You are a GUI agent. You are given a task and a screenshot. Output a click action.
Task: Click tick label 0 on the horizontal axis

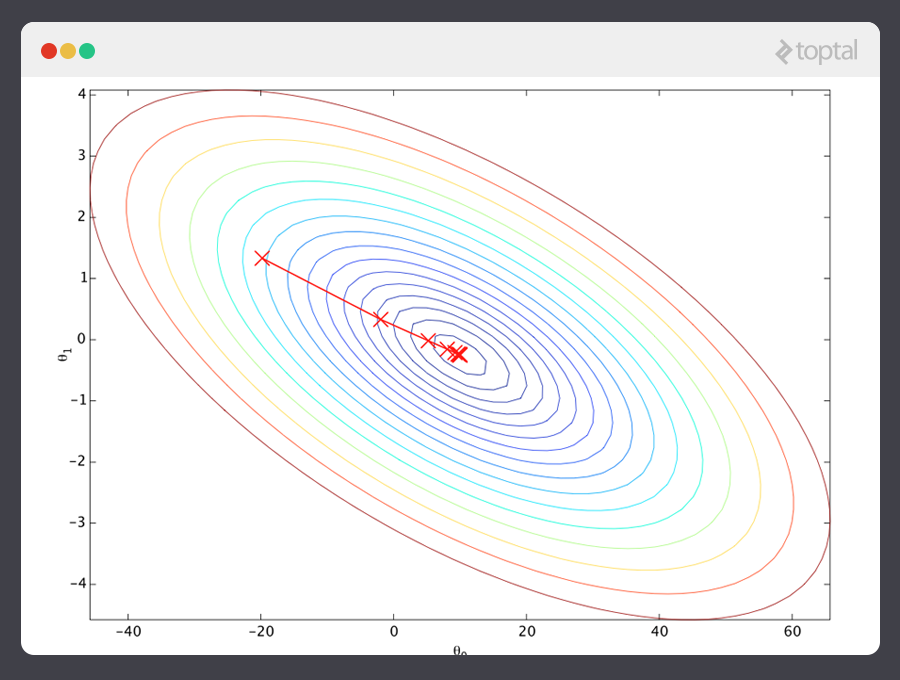[x=394, y=632]
